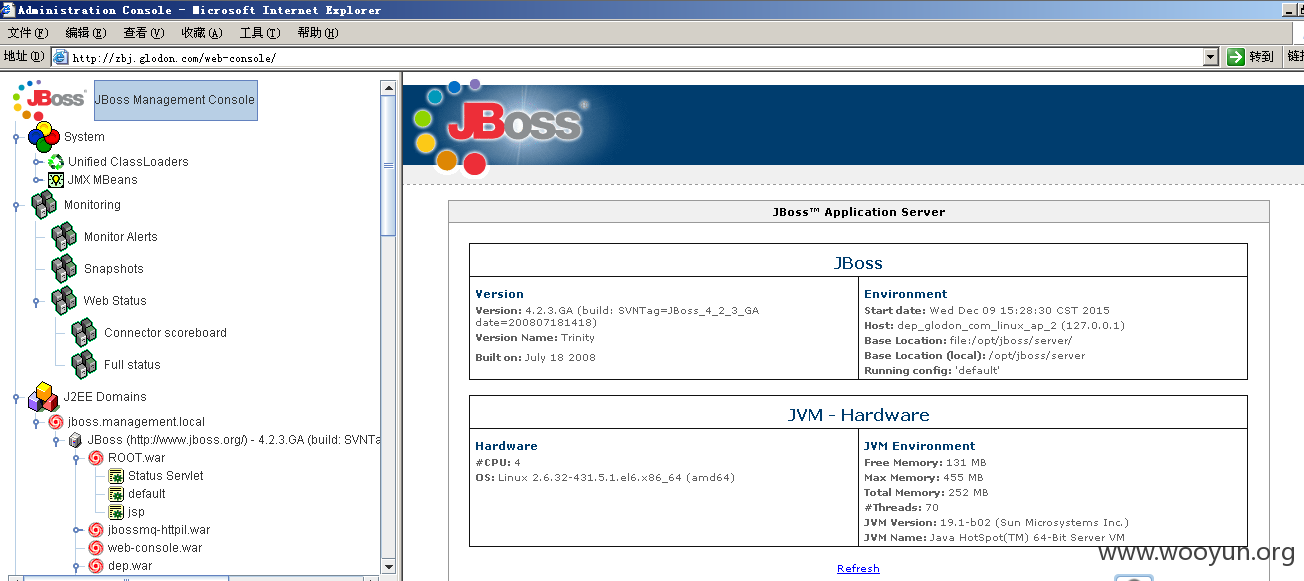This screenshot has width=1304, height=581.
Task: Select the dep.war icon
Action: coord(96,566)
